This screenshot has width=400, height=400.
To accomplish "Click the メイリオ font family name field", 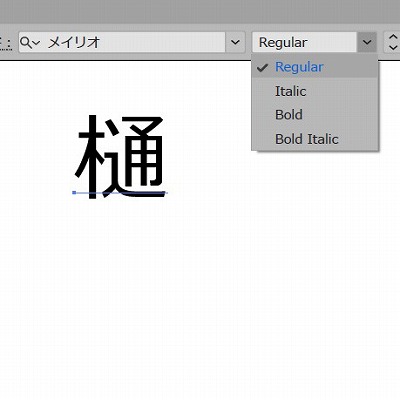I will click(x=122, y=42).
